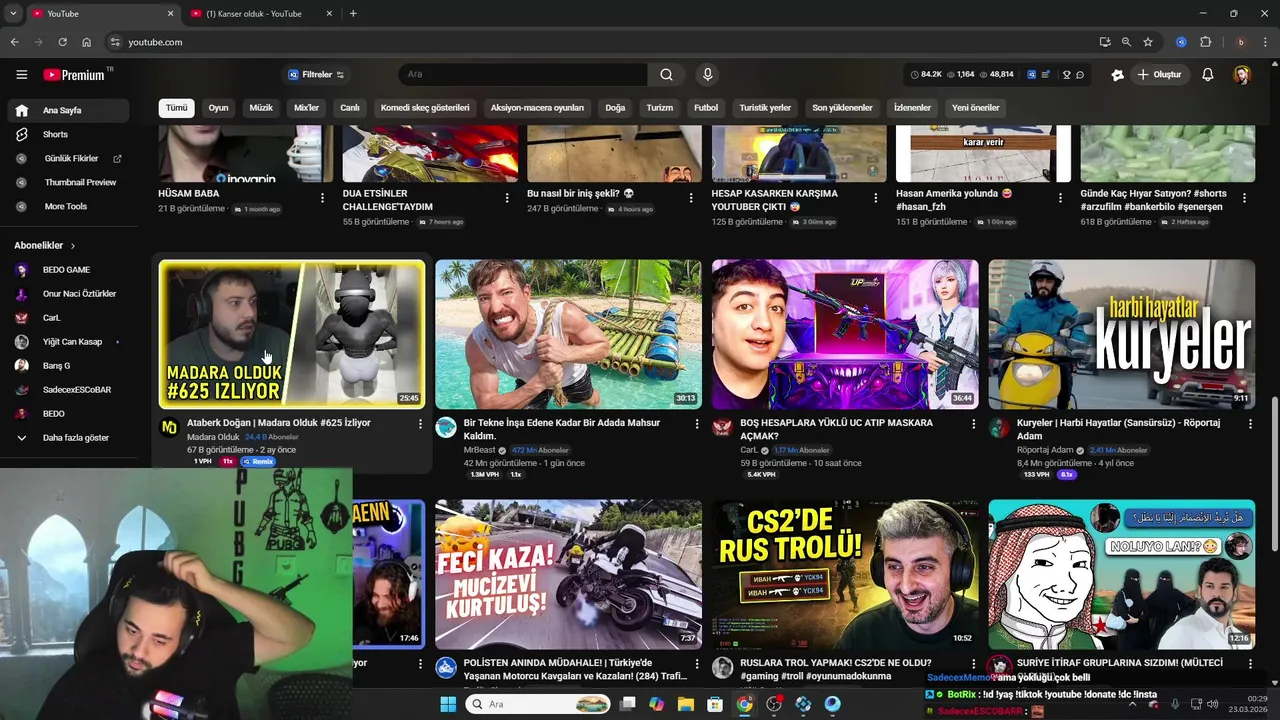Select the Müzik filter chip
Screen dimensions: 1280x720
261,108
